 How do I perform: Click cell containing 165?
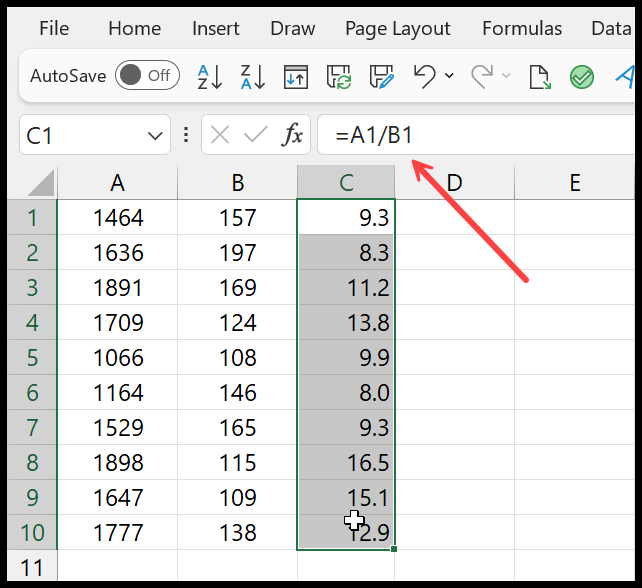(x=237, y=427)
